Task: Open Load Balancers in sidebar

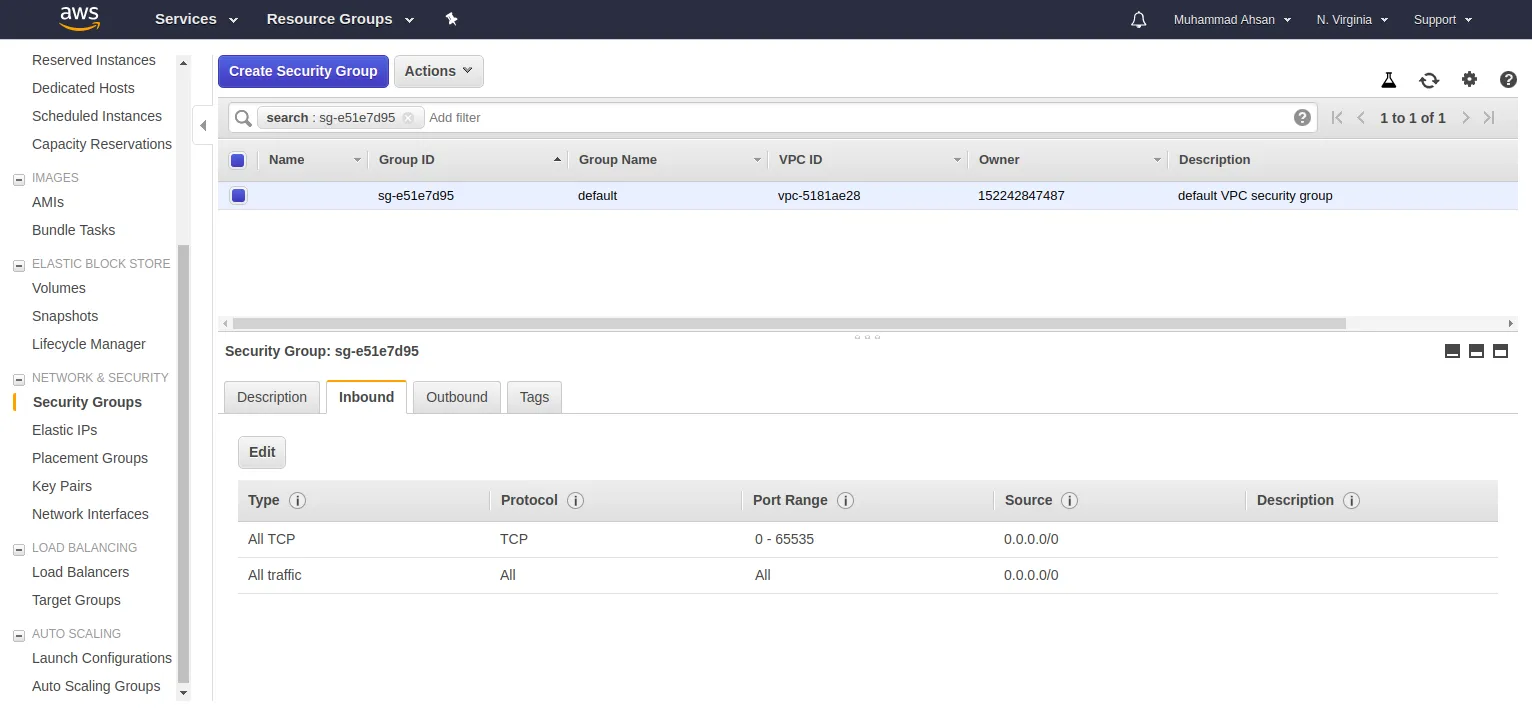Action: (80, 572)
